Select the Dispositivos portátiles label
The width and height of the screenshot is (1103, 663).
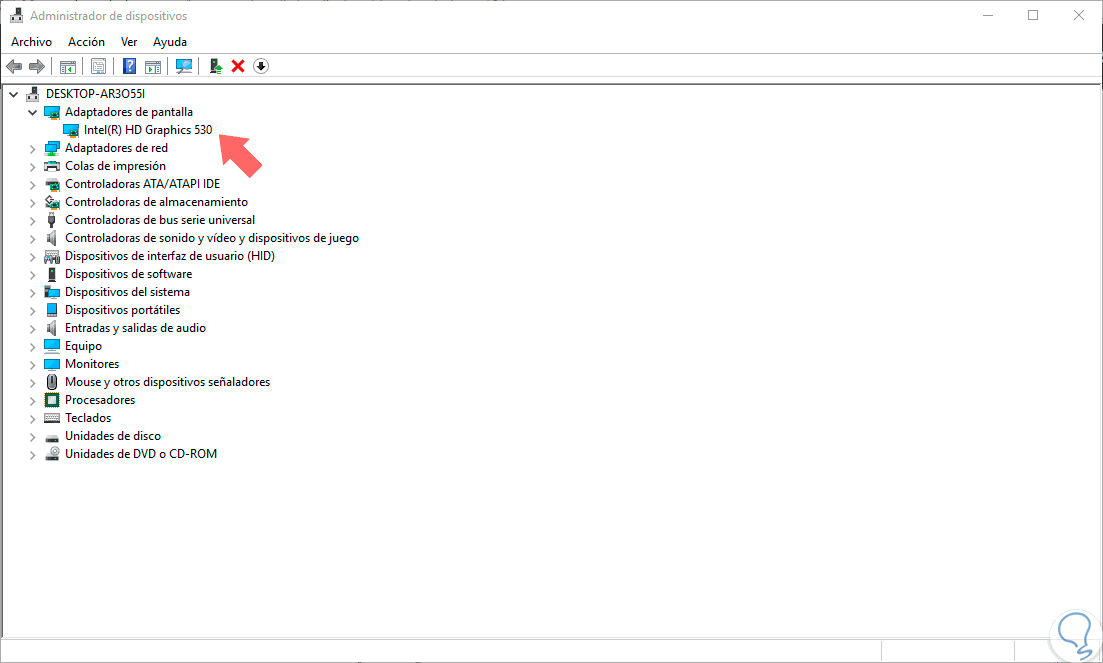[x=122, y=310]
